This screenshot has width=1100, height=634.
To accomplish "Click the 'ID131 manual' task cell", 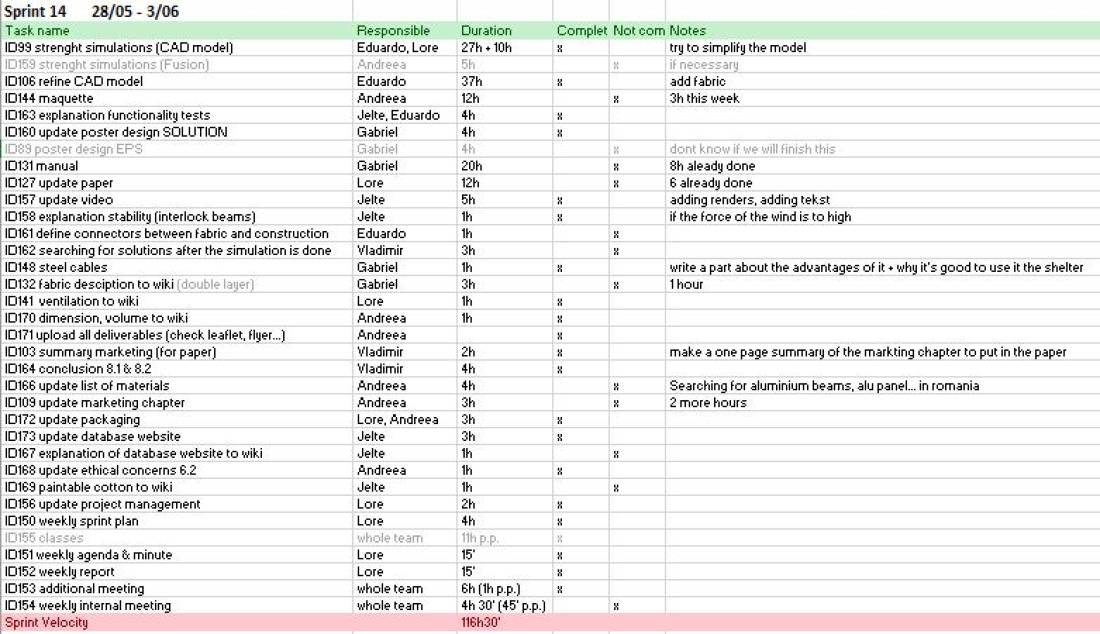I will click(41, 166).
